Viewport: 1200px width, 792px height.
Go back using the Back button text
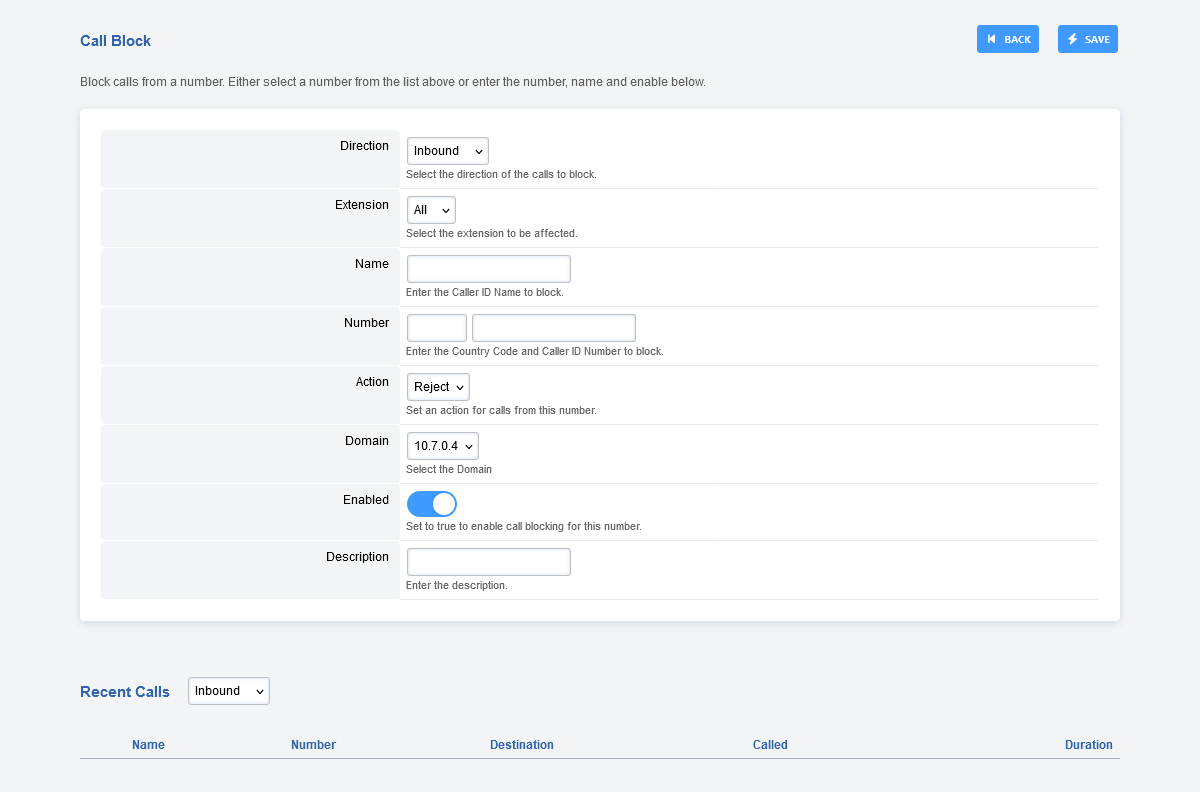pyautogui.click(x=1017, y=40)
